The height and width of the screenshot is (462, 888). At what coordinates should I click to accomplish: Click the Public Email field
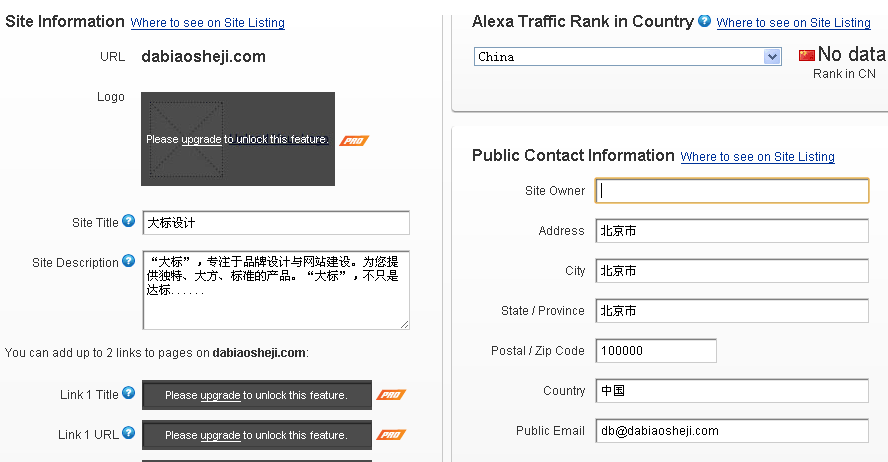tap(732, 431)
